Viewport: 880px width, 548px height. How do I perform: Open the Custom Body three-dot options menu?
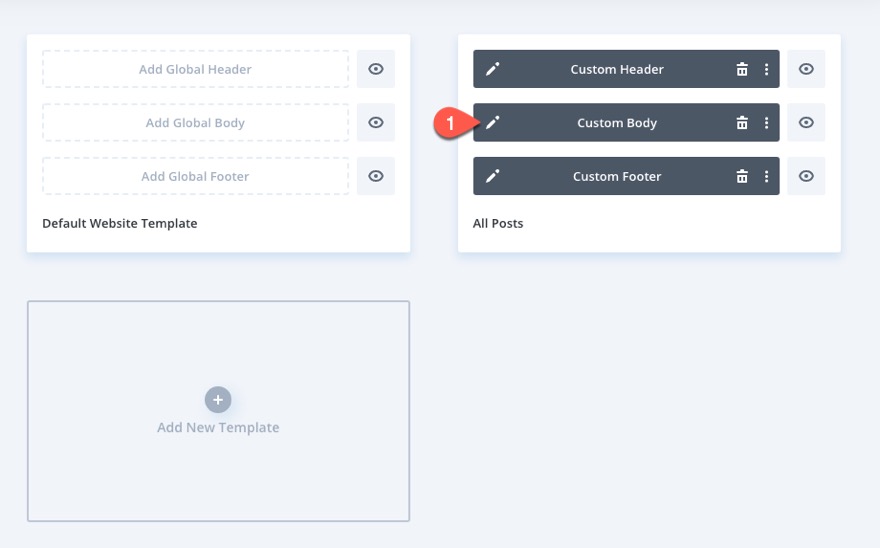[x=767, y=123]
